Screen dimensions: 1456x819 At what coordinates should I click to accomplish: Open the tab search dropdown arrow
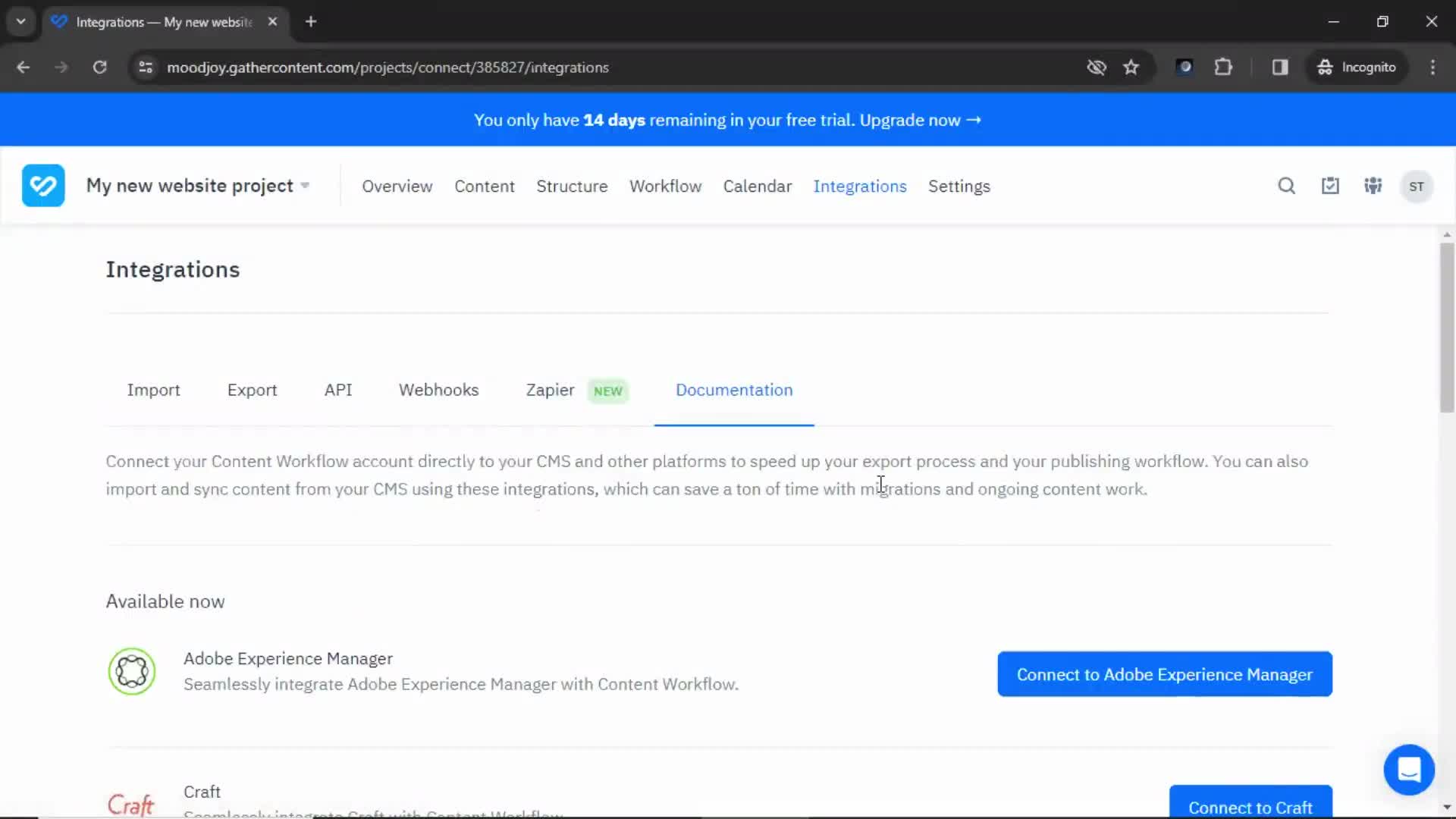pyautogui.click(x=21, y=22)
